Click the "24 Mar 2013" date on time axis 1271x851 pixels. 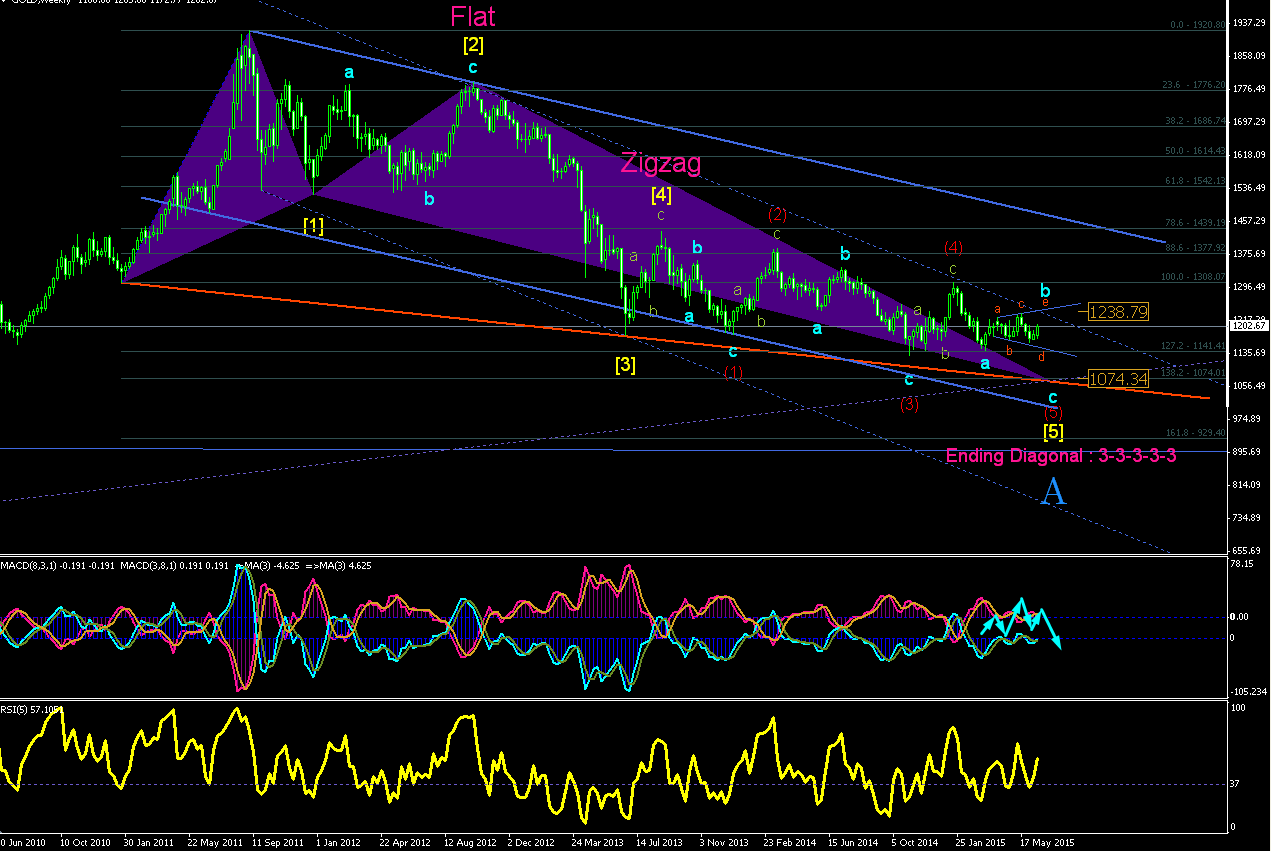coord(598,842)
